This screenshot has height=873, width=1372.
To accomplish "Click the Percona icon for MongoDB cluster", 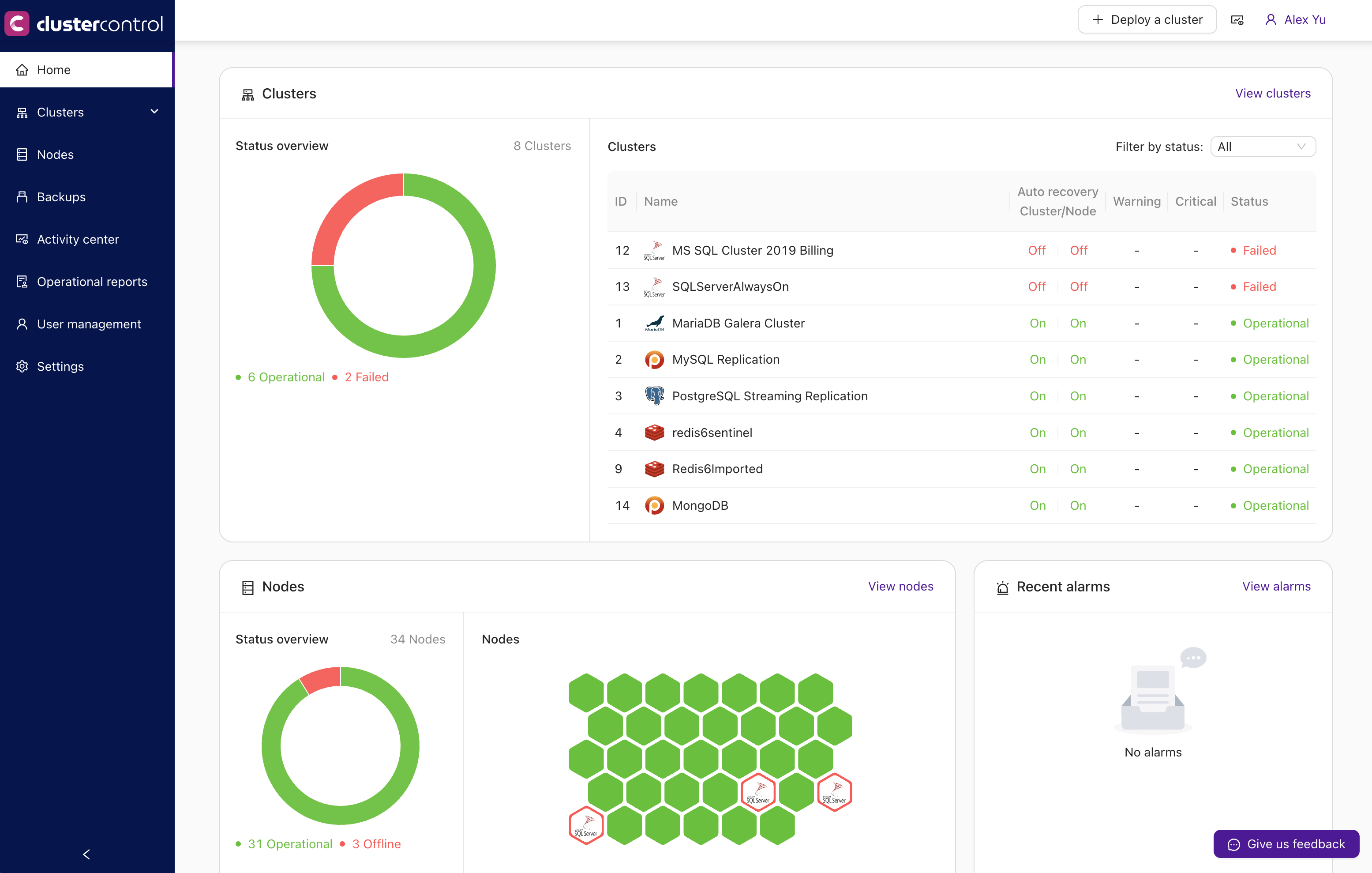I will [x=654, y=505].
